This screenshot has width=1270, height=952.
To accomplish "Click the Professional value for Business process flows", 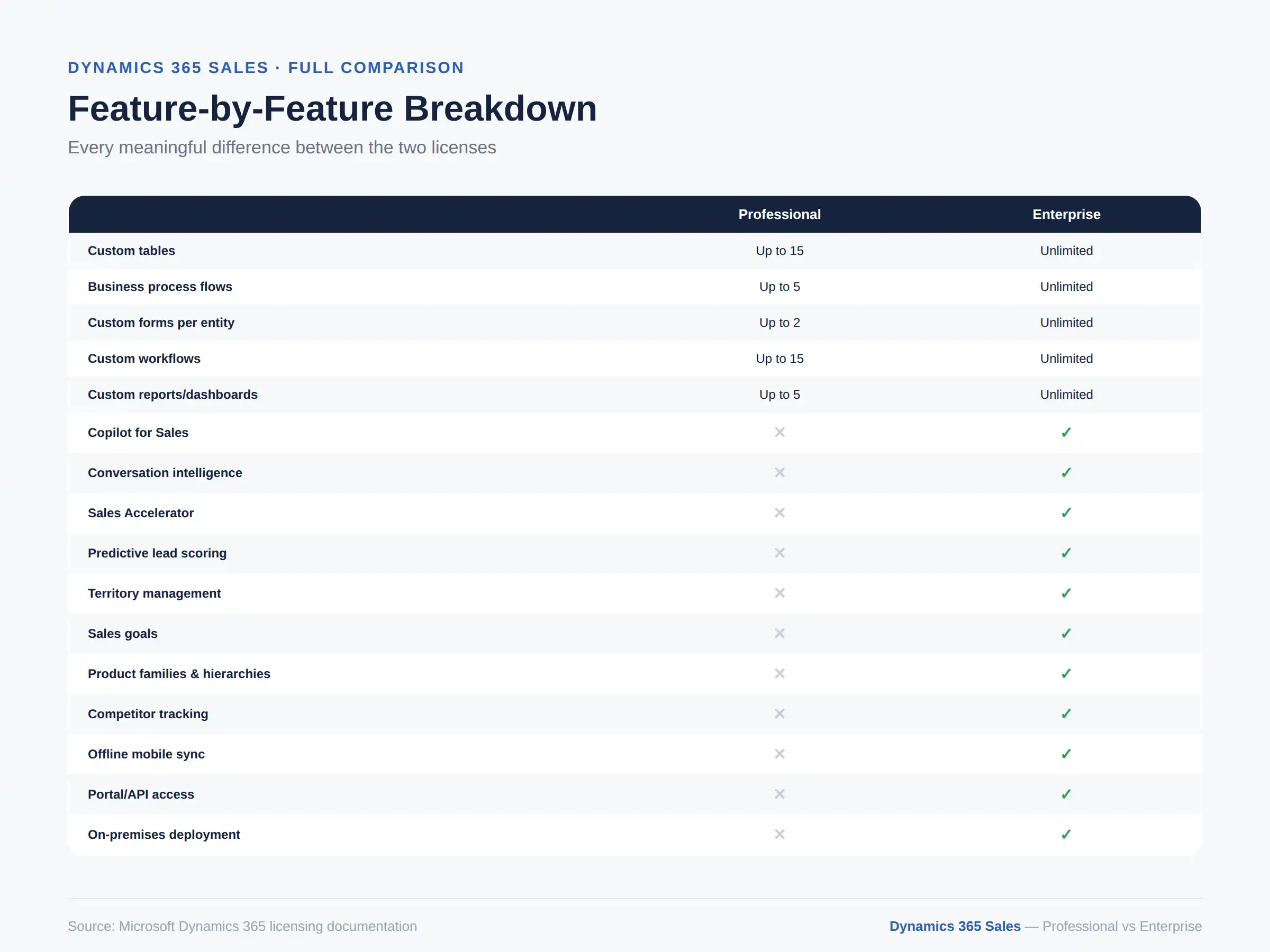I will [x=779, y=286].
